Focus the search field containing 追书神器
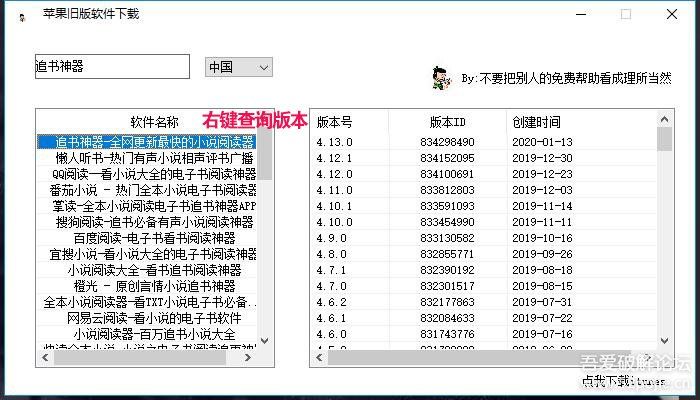The image size is (700, 400). [x=112, y=67]
